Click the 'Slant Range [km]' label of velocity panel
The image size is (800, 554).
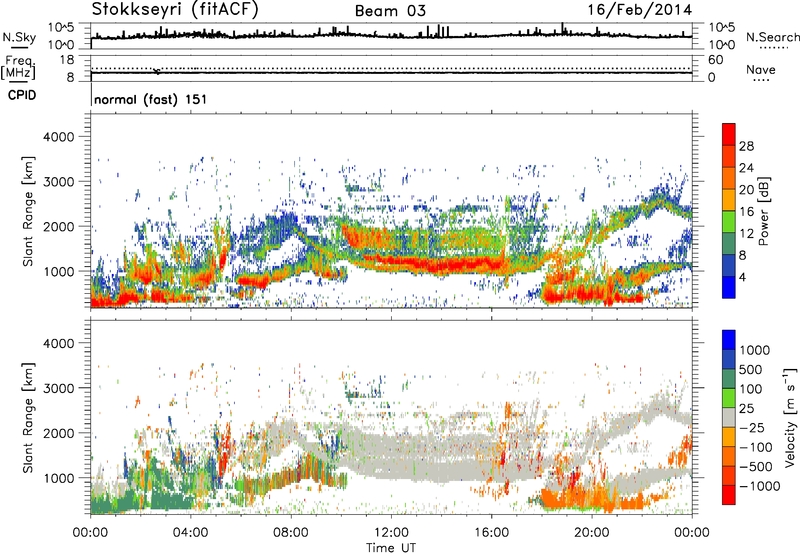coord(28,417)
